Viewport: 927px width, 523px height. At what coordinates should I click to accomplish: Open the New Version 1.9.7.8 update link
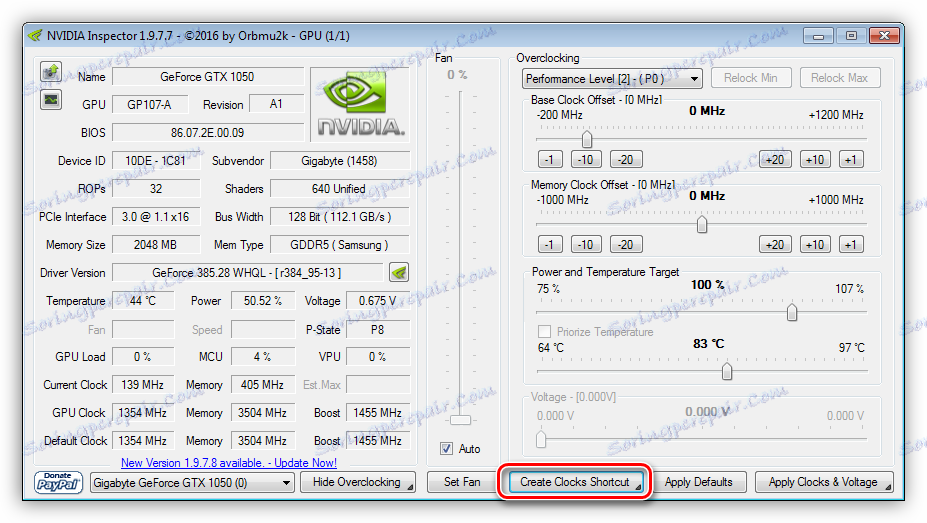coord(229,463)
